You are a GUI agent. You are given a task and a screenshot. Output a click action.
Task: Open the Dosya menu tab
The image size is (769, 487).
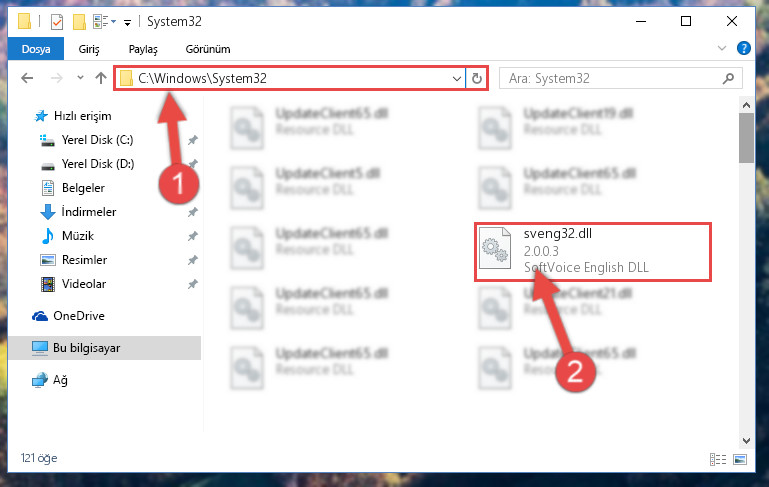point(36,49)
